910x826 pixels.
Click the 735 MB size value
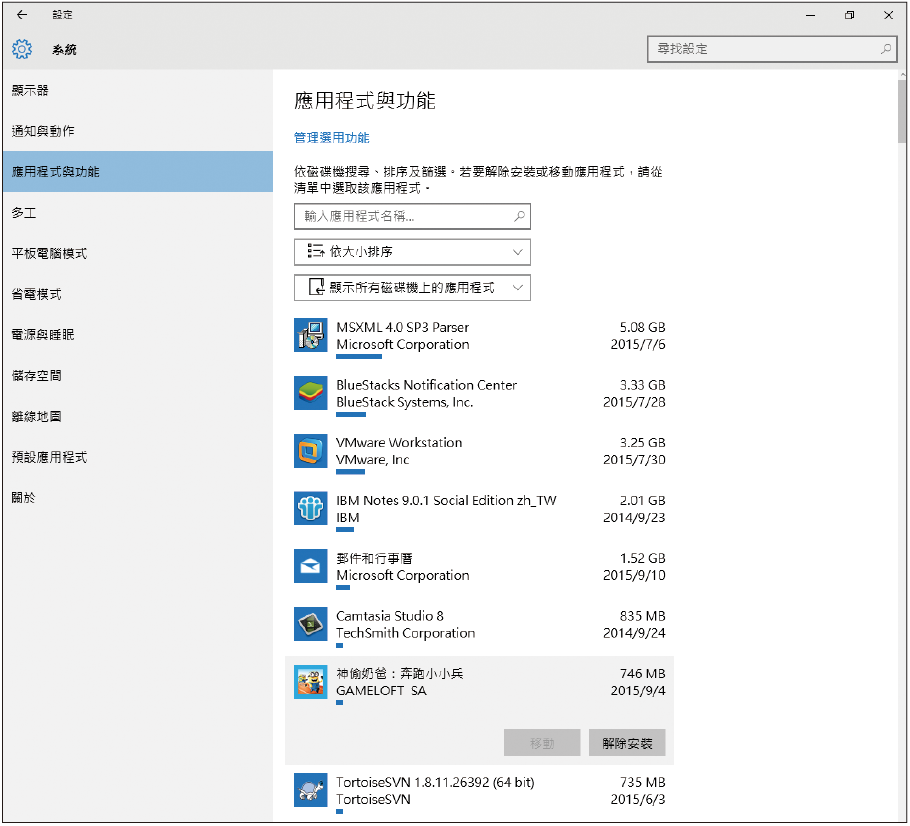tap(642, 782)
